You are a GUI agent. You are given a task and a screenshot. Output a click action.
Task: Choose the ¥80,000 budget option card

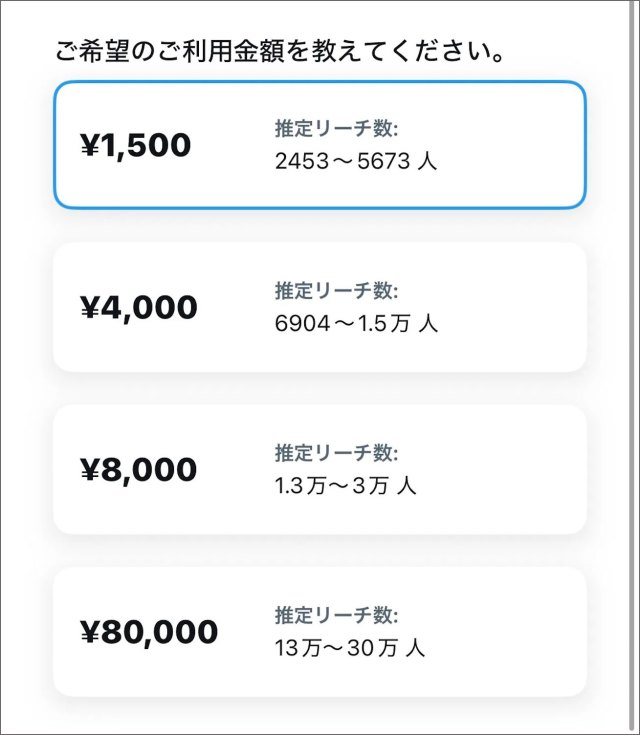[320, 631]
